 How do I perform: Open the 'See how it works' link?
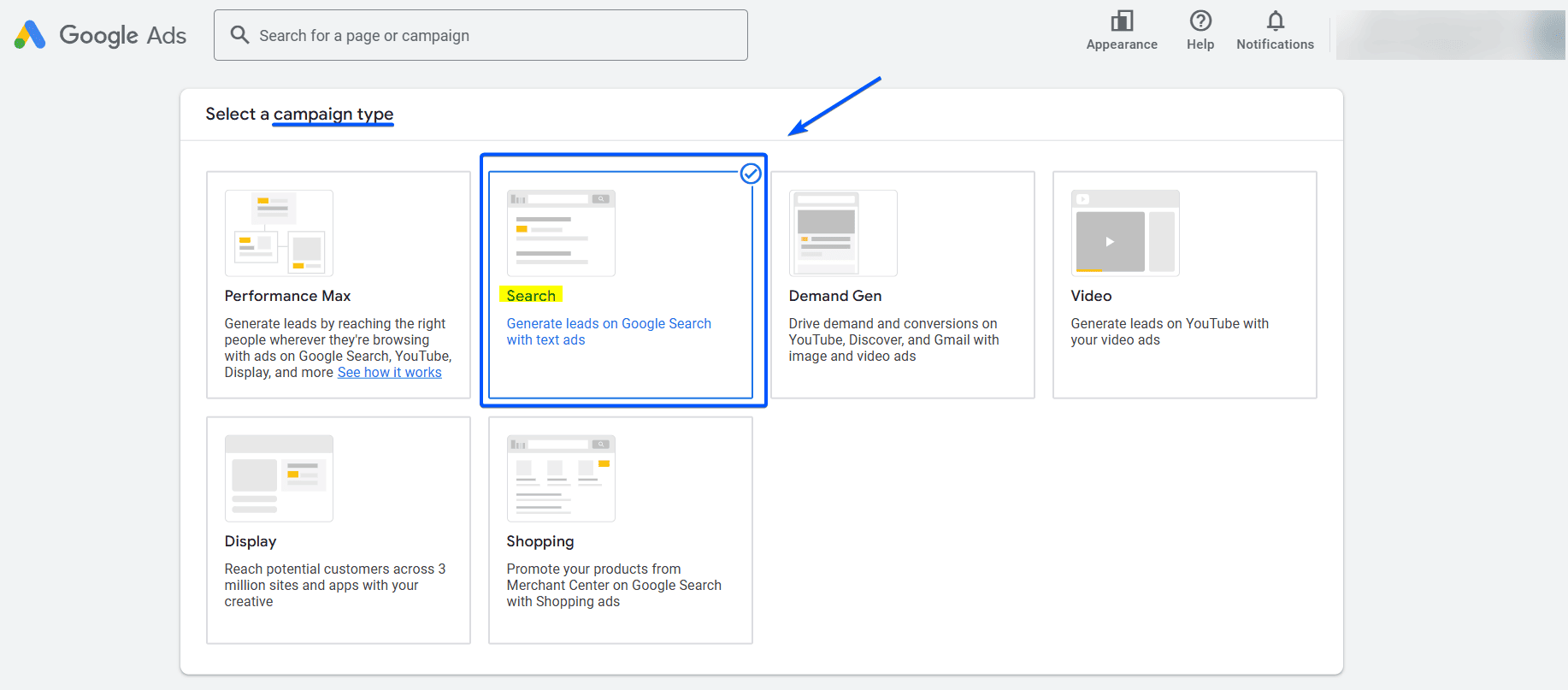coord(389,373)
